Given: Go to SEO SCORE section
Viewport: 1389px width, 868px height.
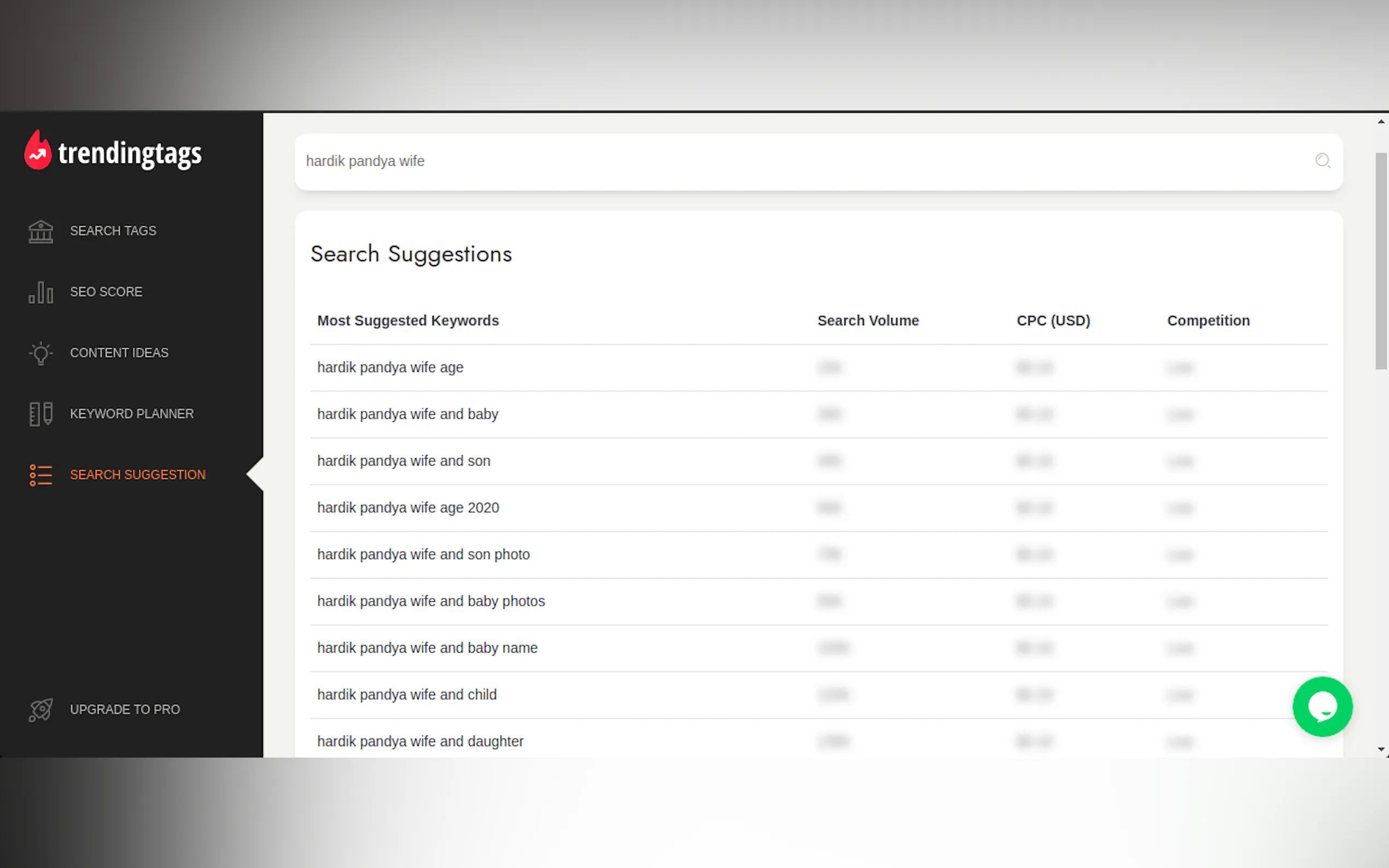Looking at the screenshot, I should (106, 292).
